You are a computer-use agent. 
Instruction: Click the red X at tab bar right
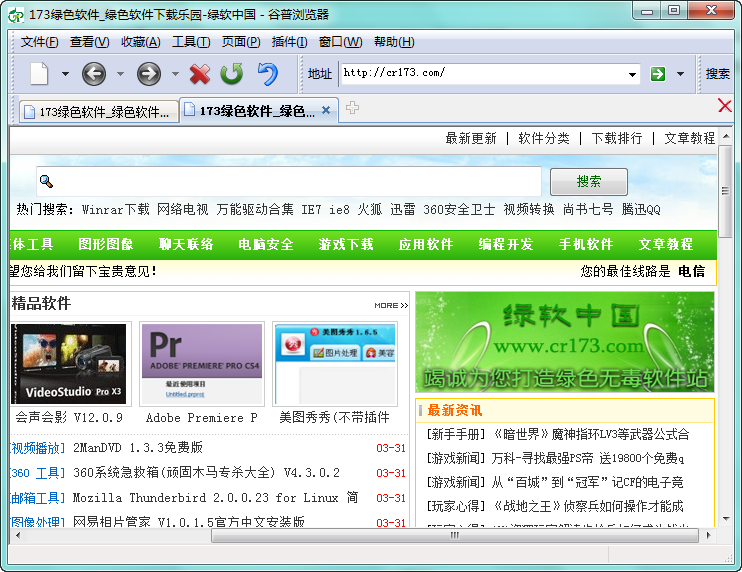coord(724,105)
